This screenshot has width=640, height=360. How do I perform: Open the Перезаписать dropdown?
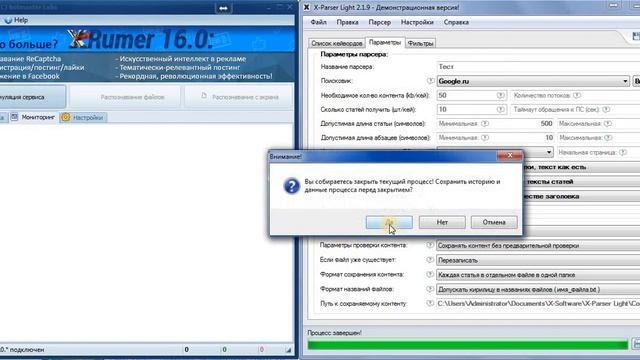pyautogui.click(x=538, y=260)
